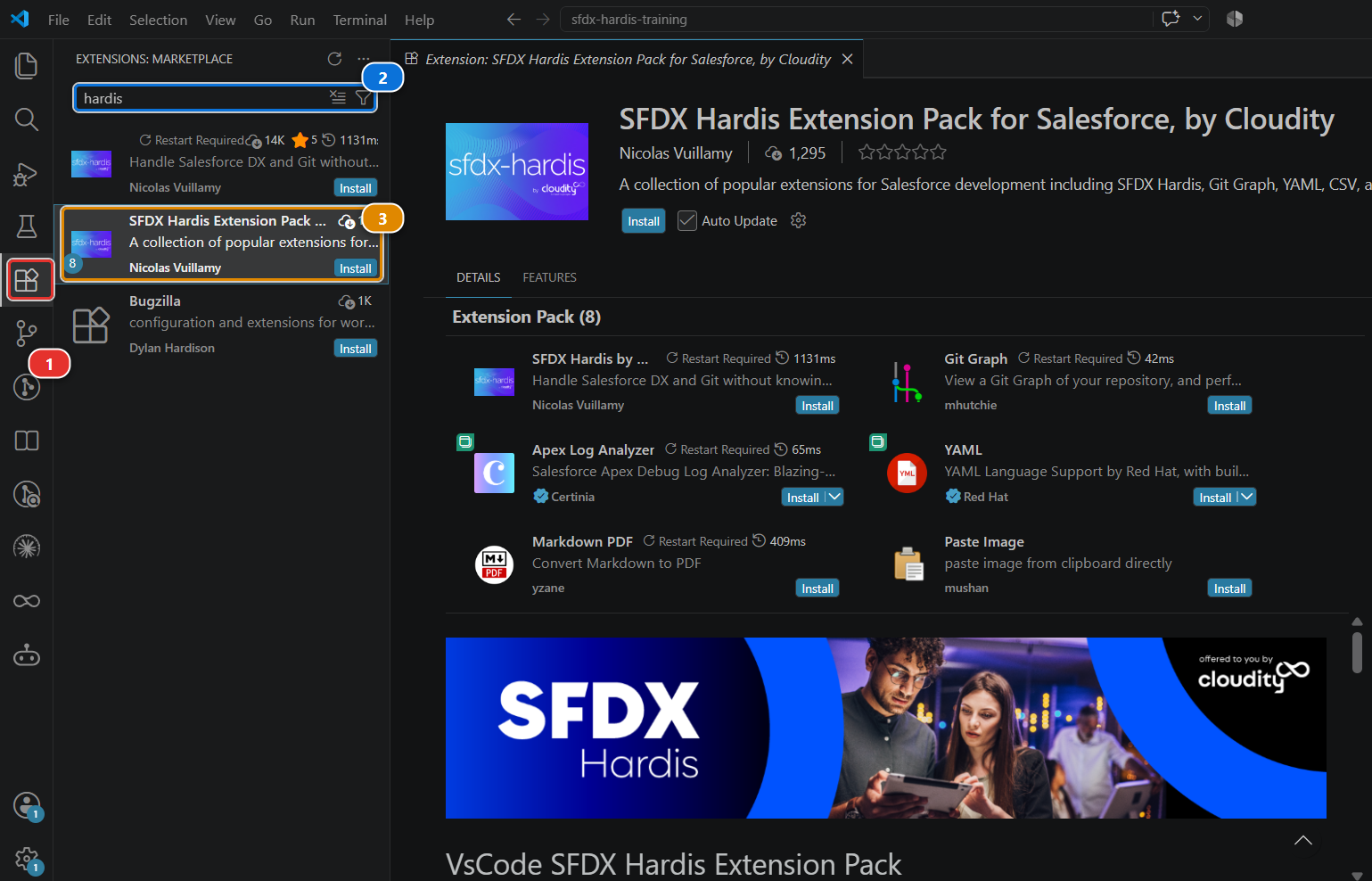Open the View menu

click(x=220, y=20)
